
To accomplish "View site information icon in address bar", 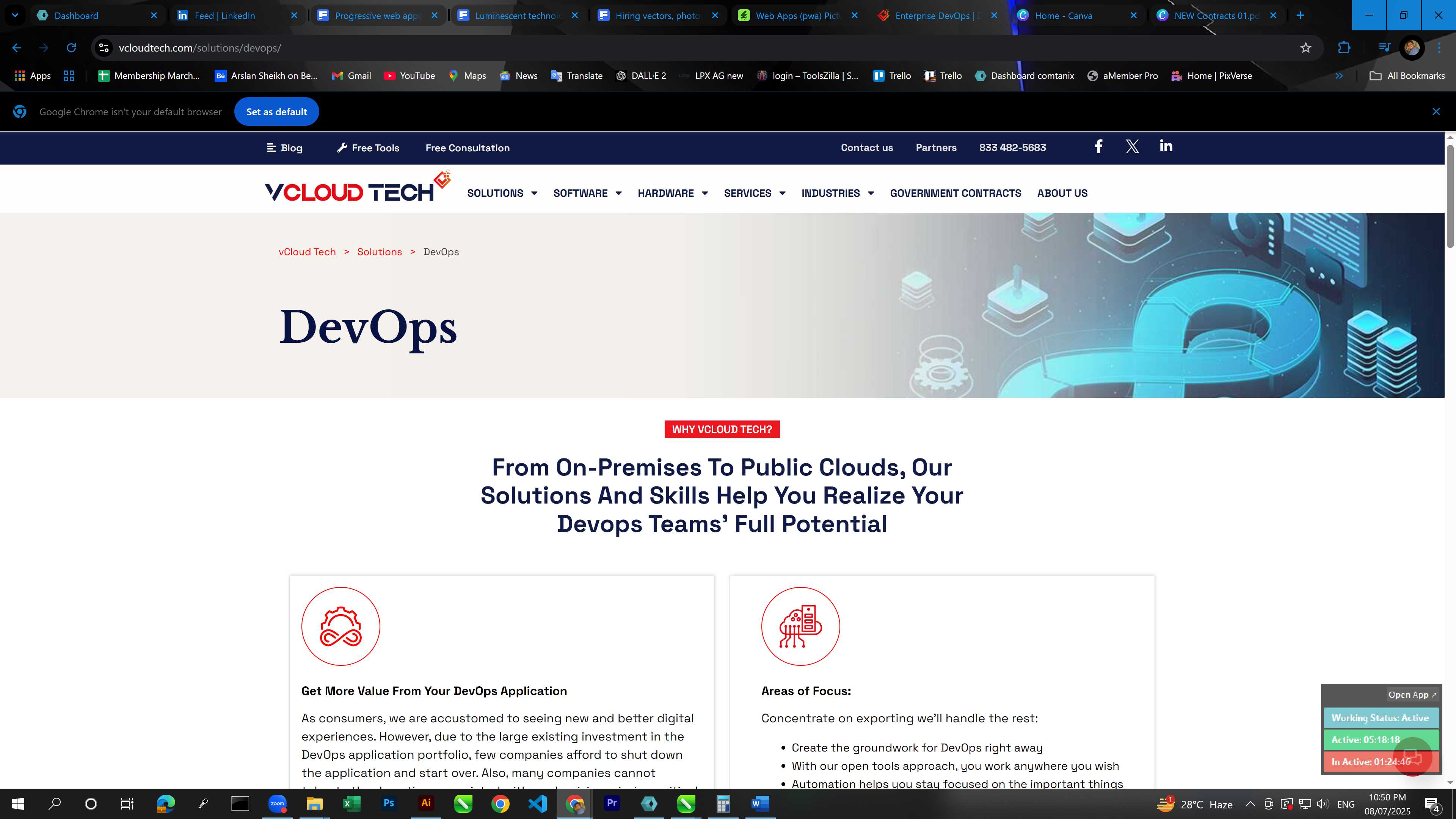I will [x=104, y=48].
